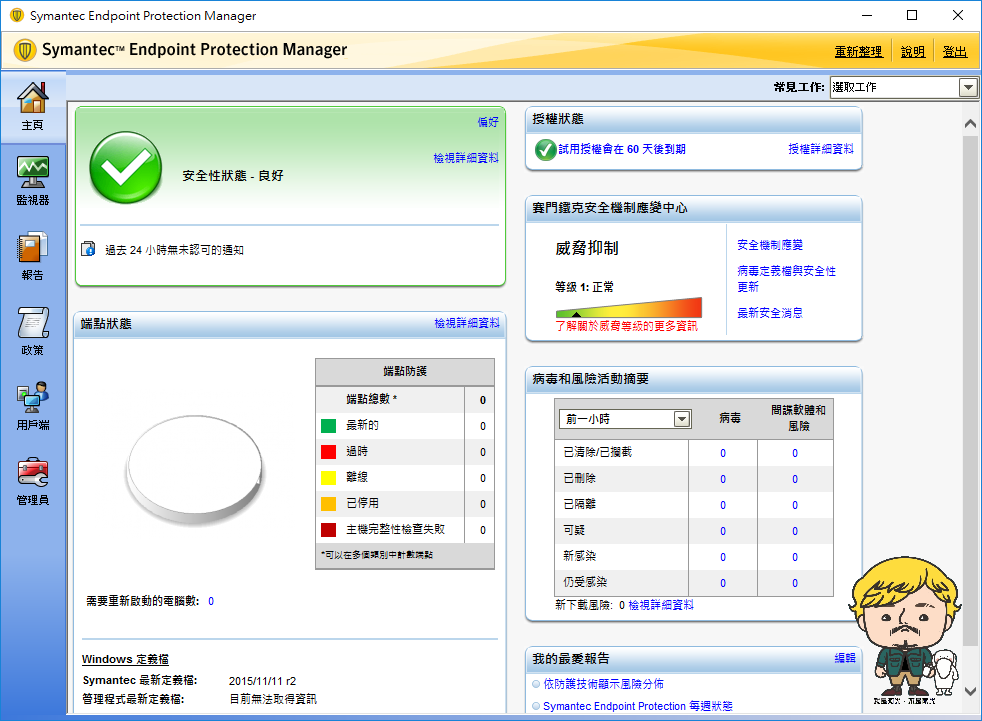Click 等級 1: 正常 text
Screen dimensions: 982x721
click(x=584, y=287)
